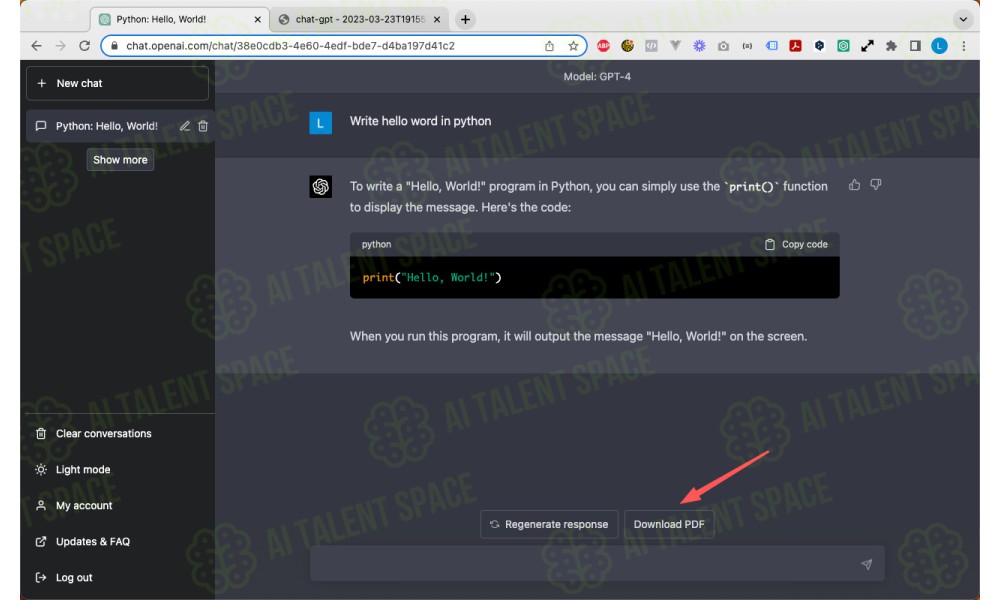Switch to the chat-gpt 2023-03-23 tab
Screen dimensions: 1000x600
(359, 20)
